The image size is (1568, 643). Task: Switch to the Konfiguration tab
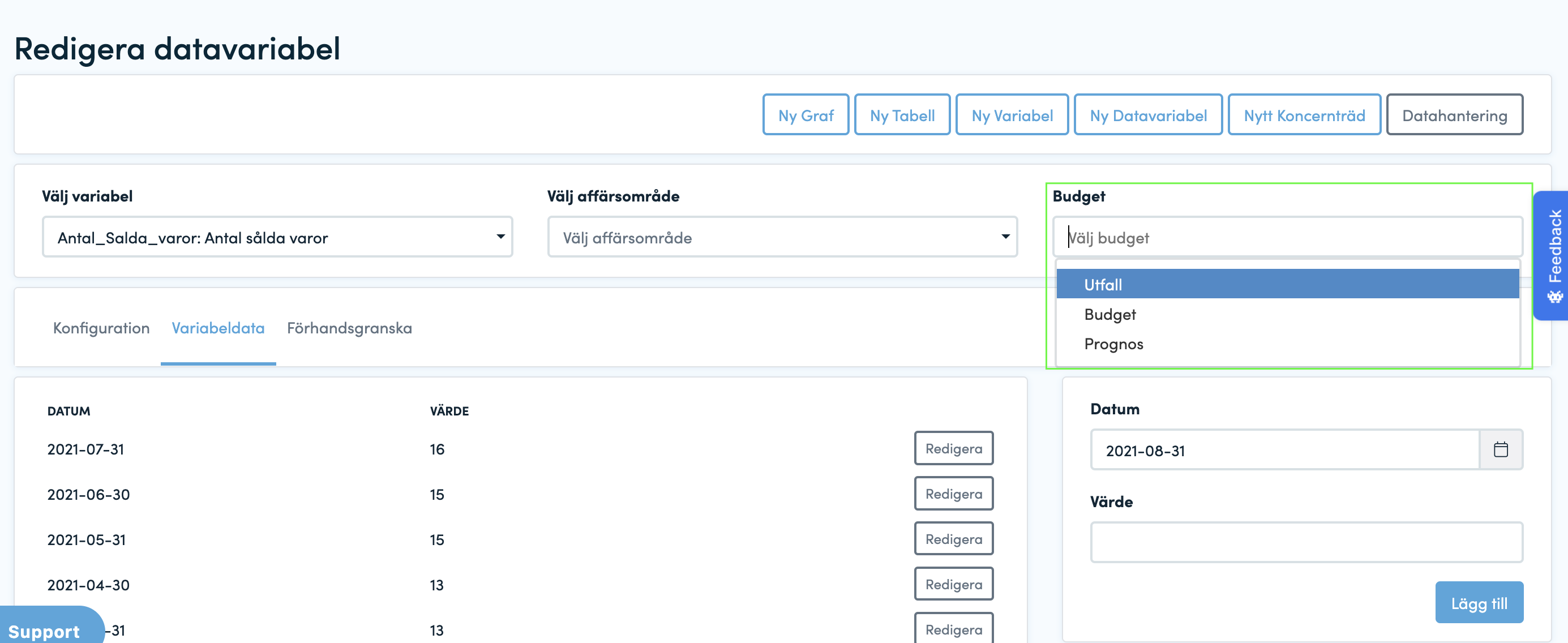[x=101, y=328]
